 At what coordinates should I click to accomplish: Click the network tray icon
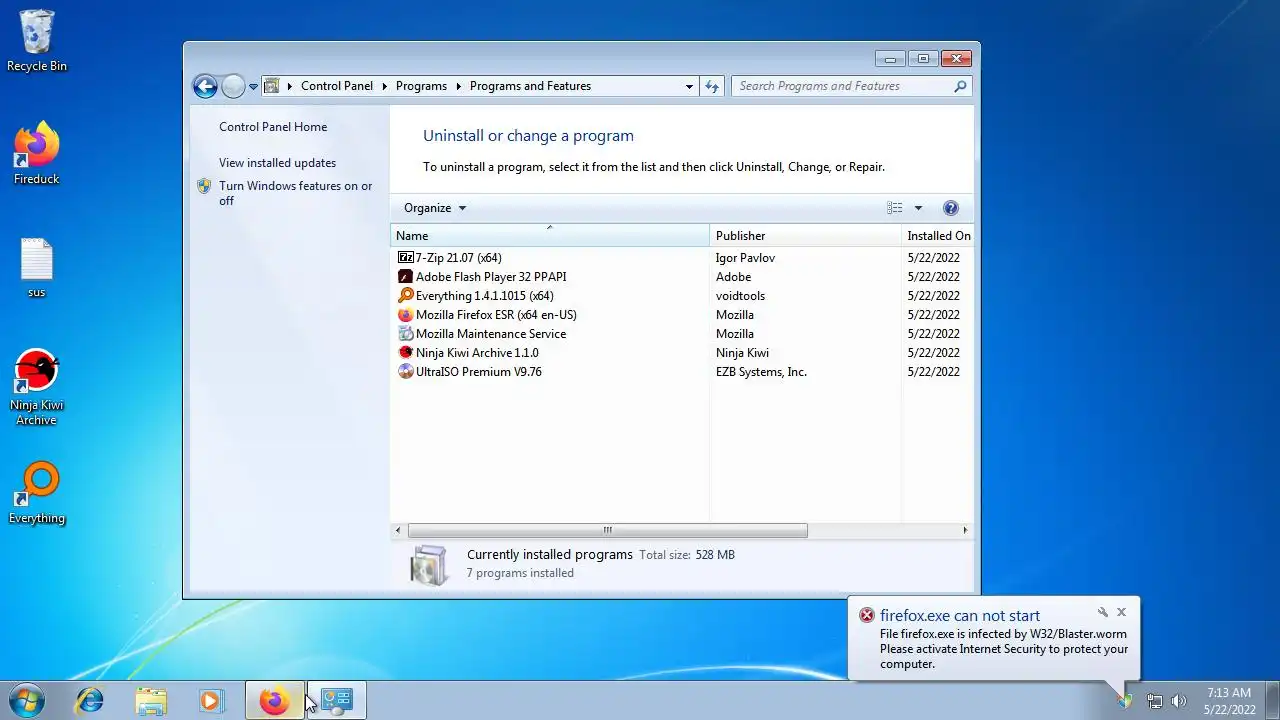point(1154,701)
